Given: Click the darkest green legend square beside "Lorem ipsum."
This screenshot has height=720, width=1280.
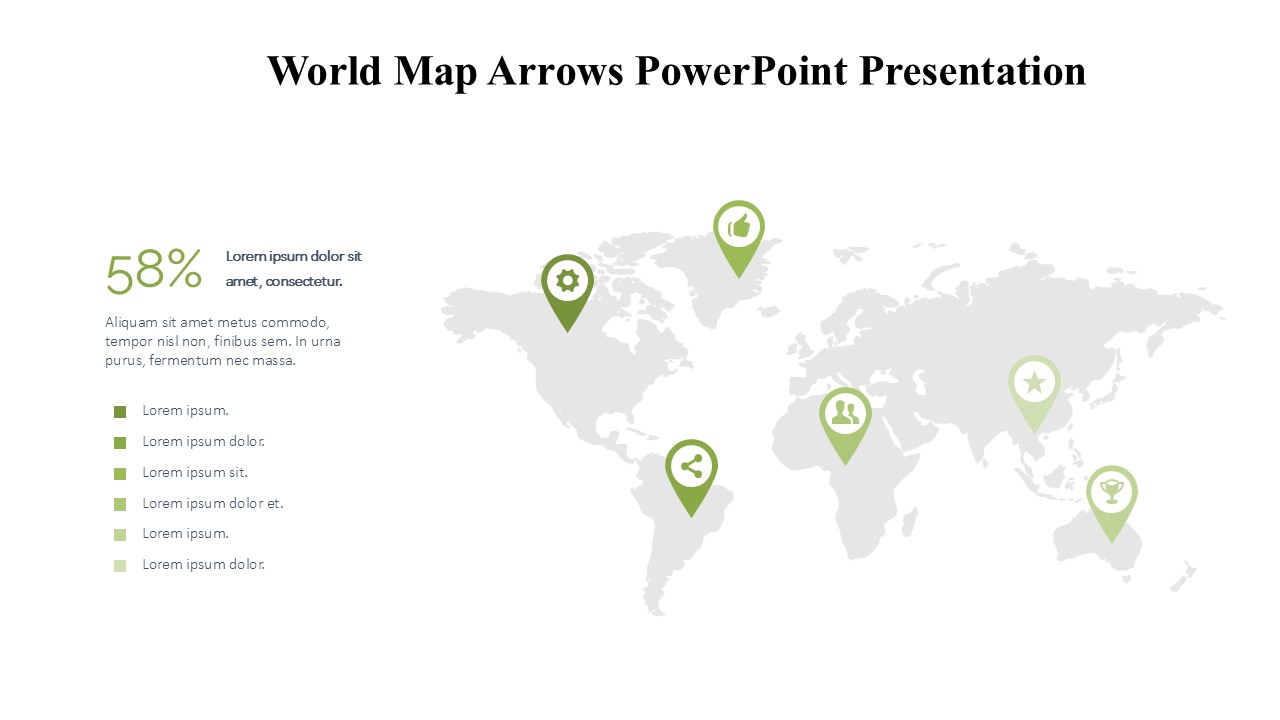Looking at the screenshot, I should click(120, 412).
